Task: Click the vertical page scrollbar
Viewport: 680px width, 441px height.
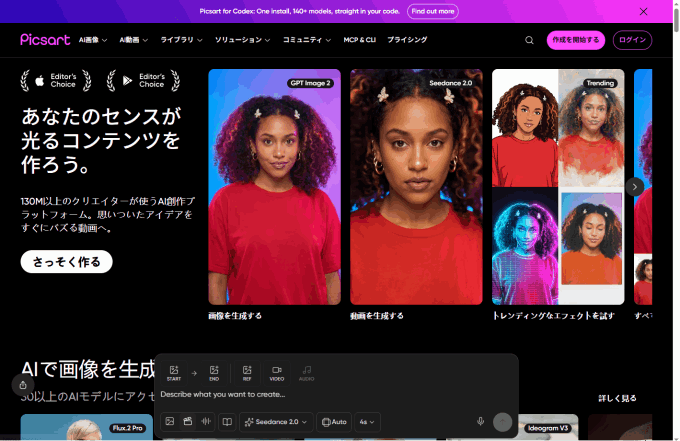Action: point(676,220)
